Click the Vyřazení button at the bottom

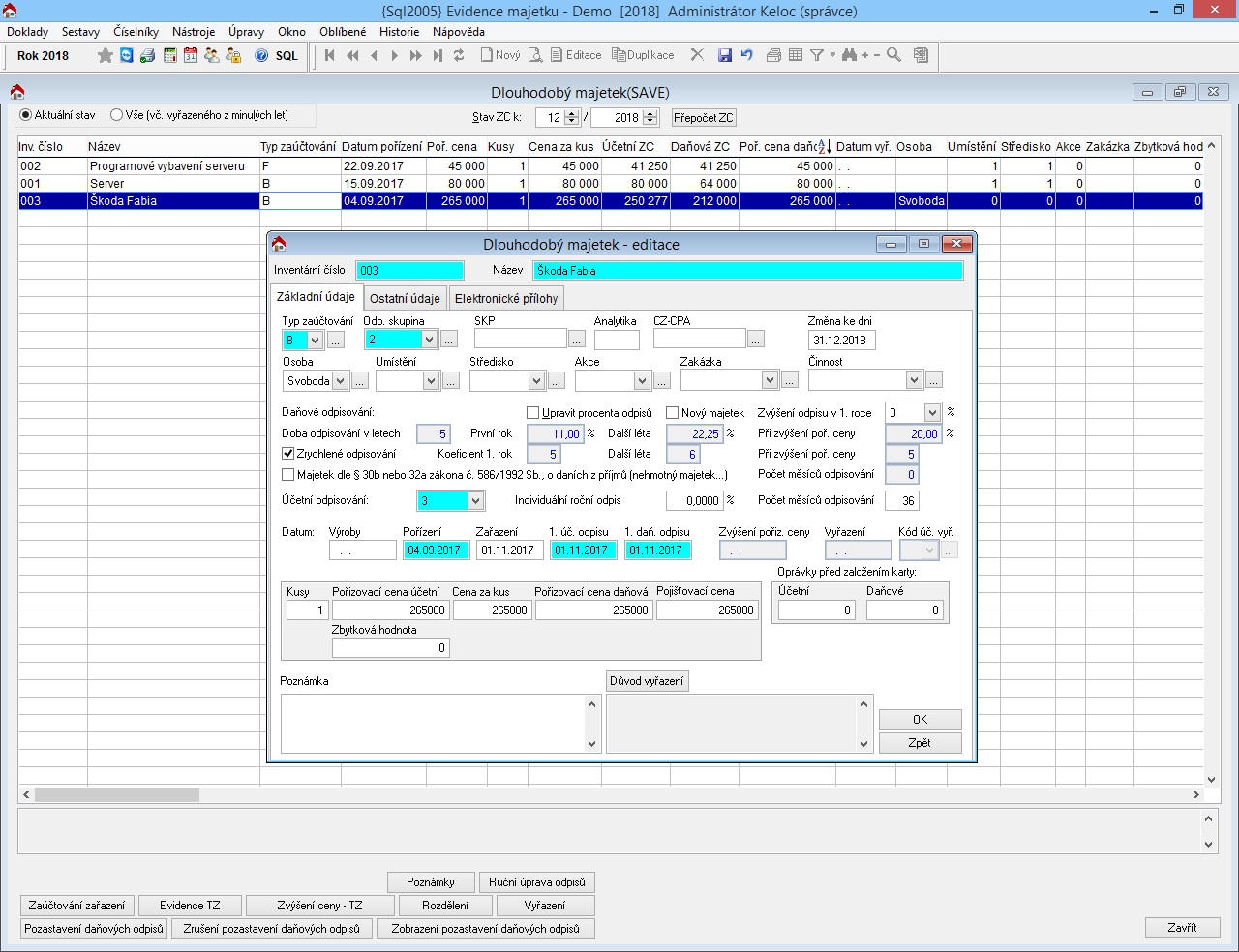[x=545, y=905]
